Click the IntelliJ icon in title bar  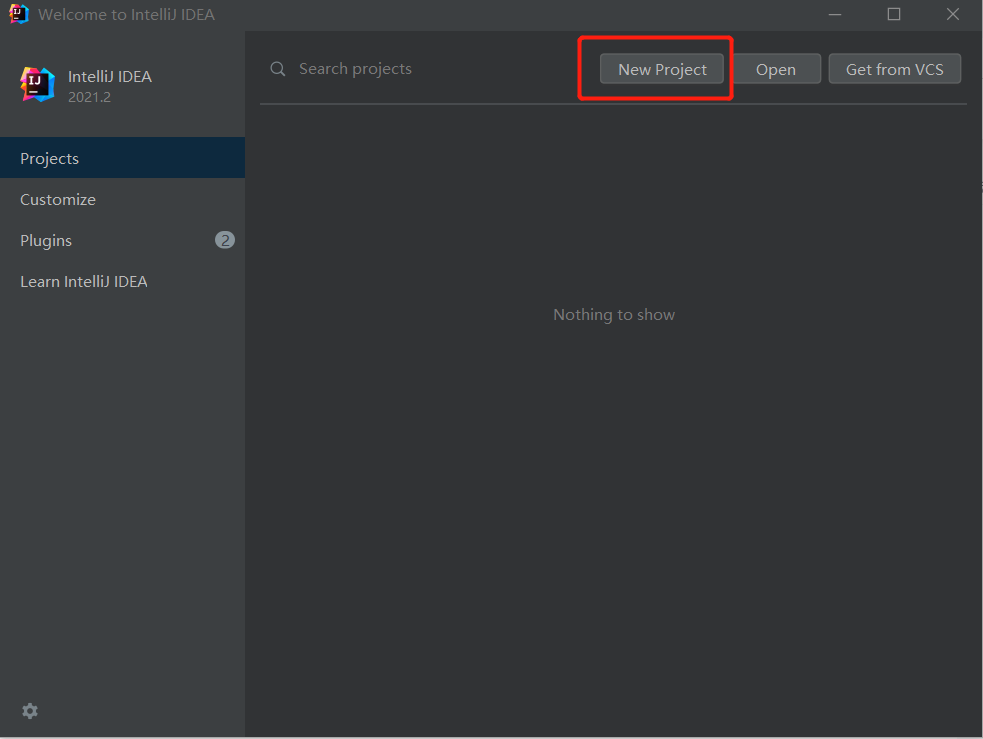pos(19,14)
